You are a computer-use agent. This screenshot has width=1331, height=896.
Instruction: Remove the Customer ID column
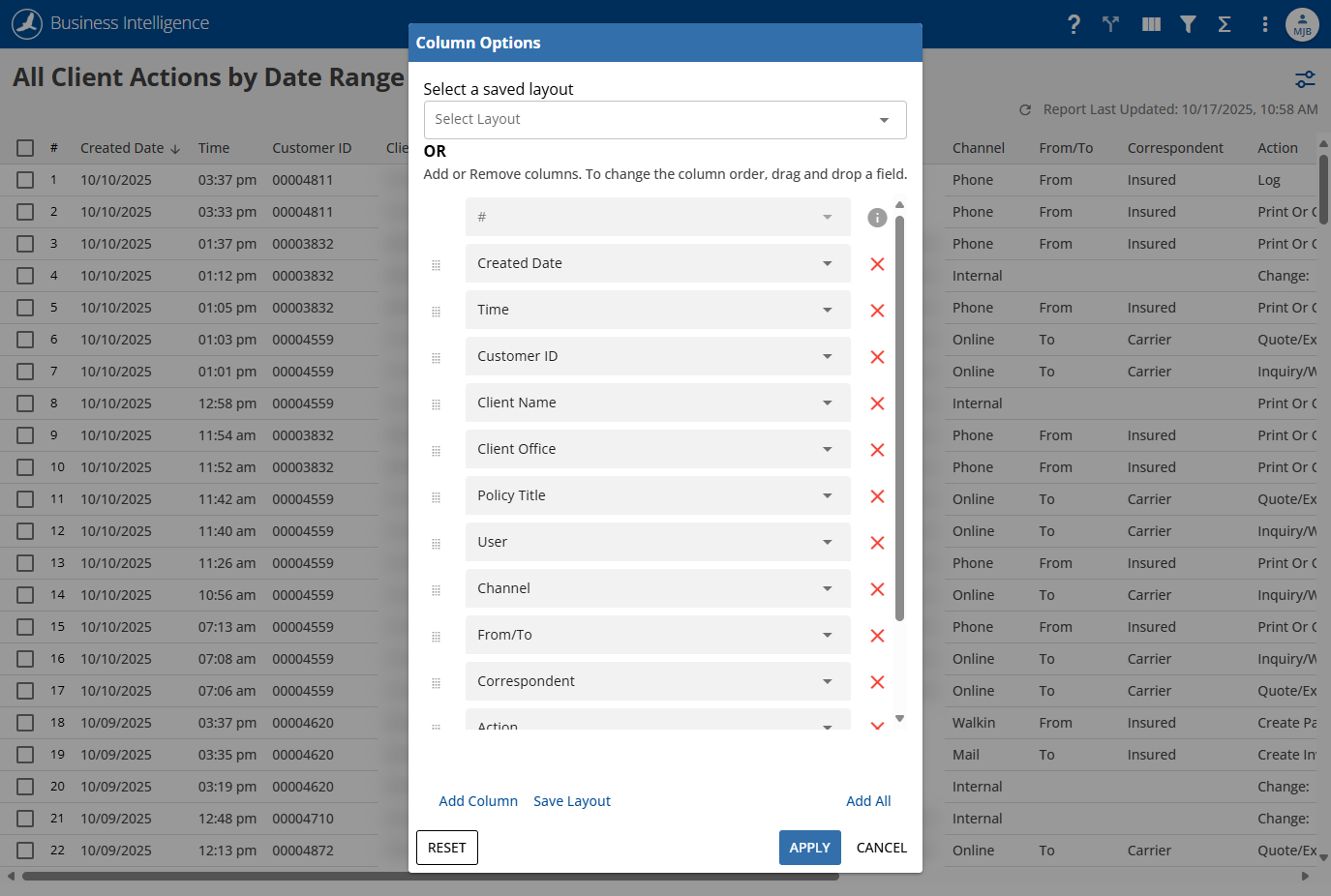pos(877,357)
